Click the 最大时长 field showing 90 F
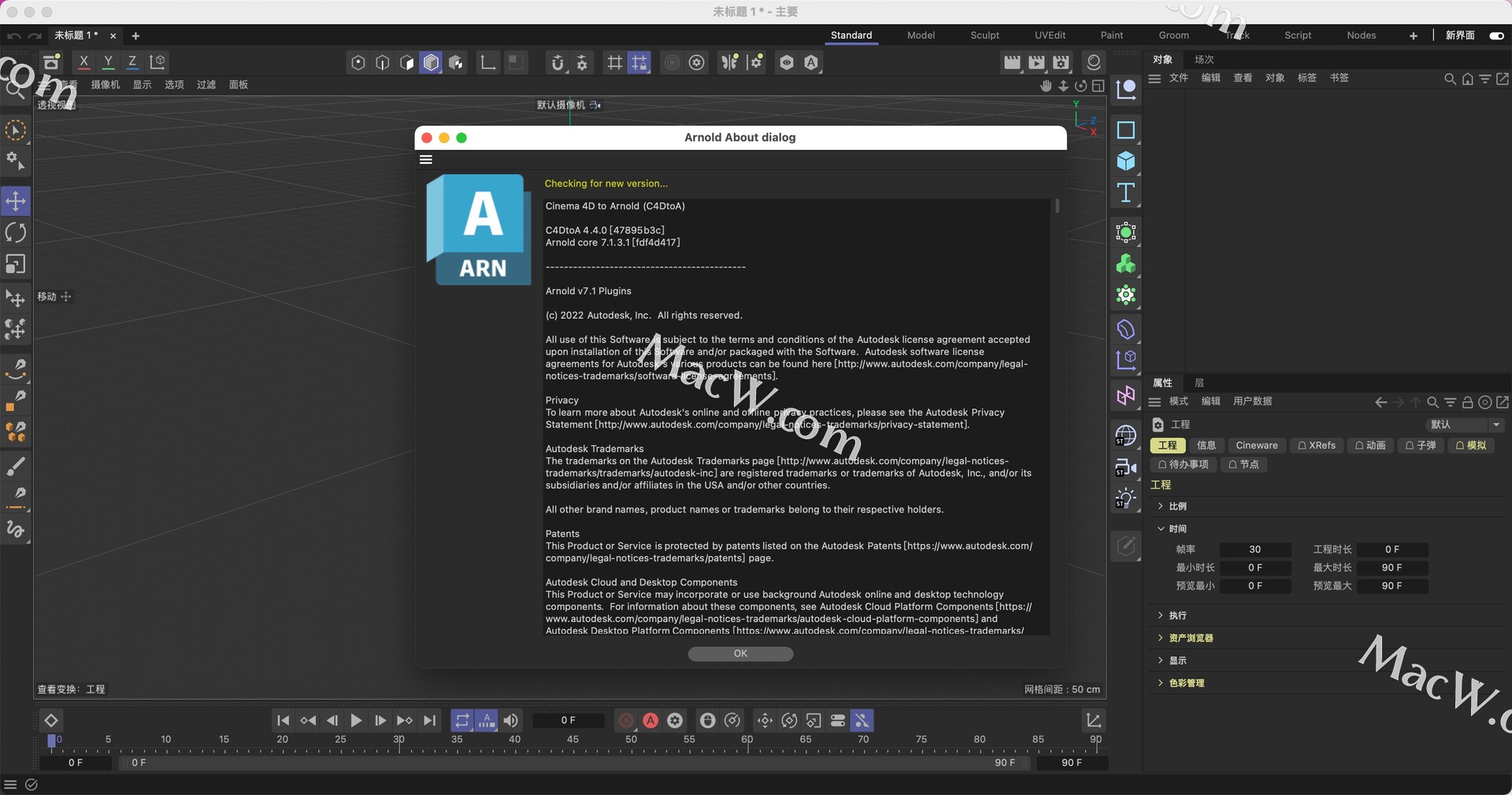The height and width of the screenshot is (795, 1512). (1392, 568)
